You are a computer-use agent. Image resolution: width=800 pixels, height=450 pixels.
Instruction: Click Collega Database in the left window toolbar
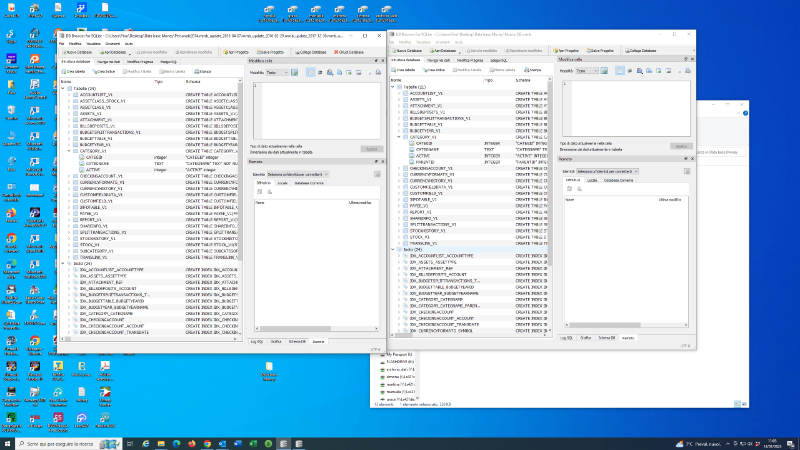310,52
